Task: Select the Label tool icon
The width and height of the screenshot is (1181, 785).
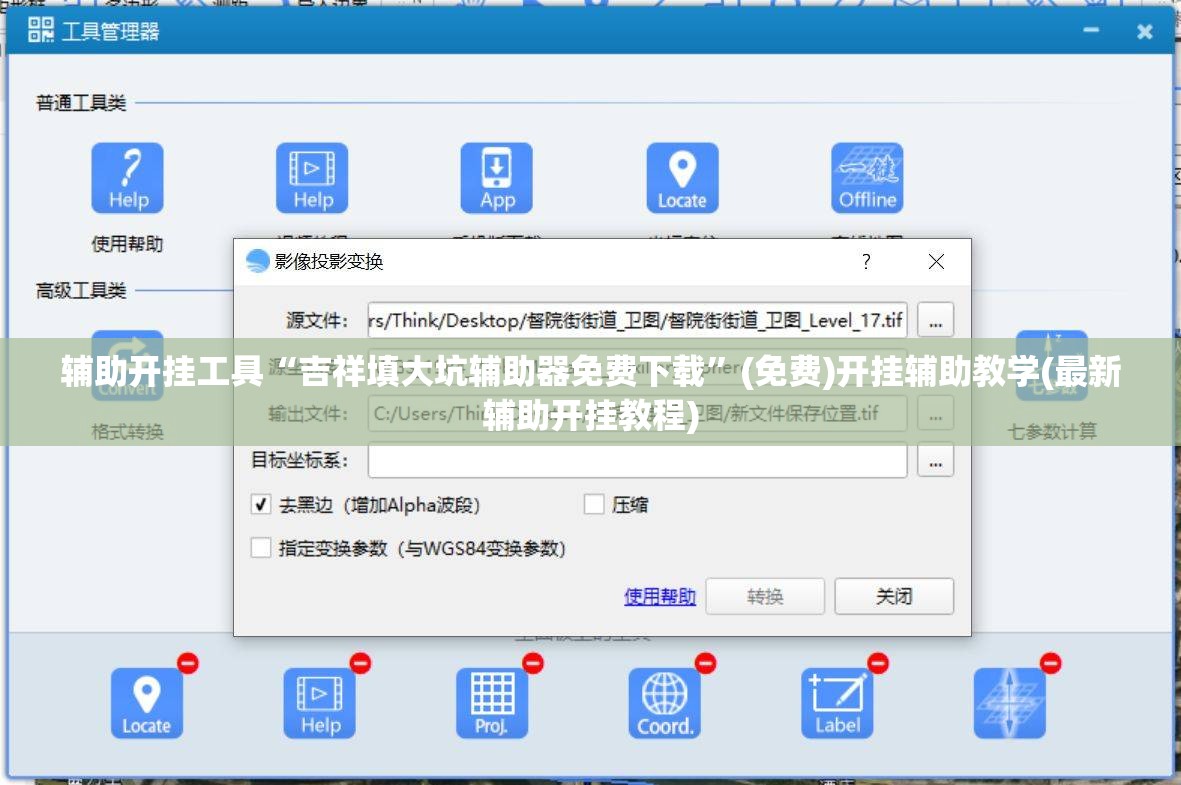Action: tap(837, 703)
